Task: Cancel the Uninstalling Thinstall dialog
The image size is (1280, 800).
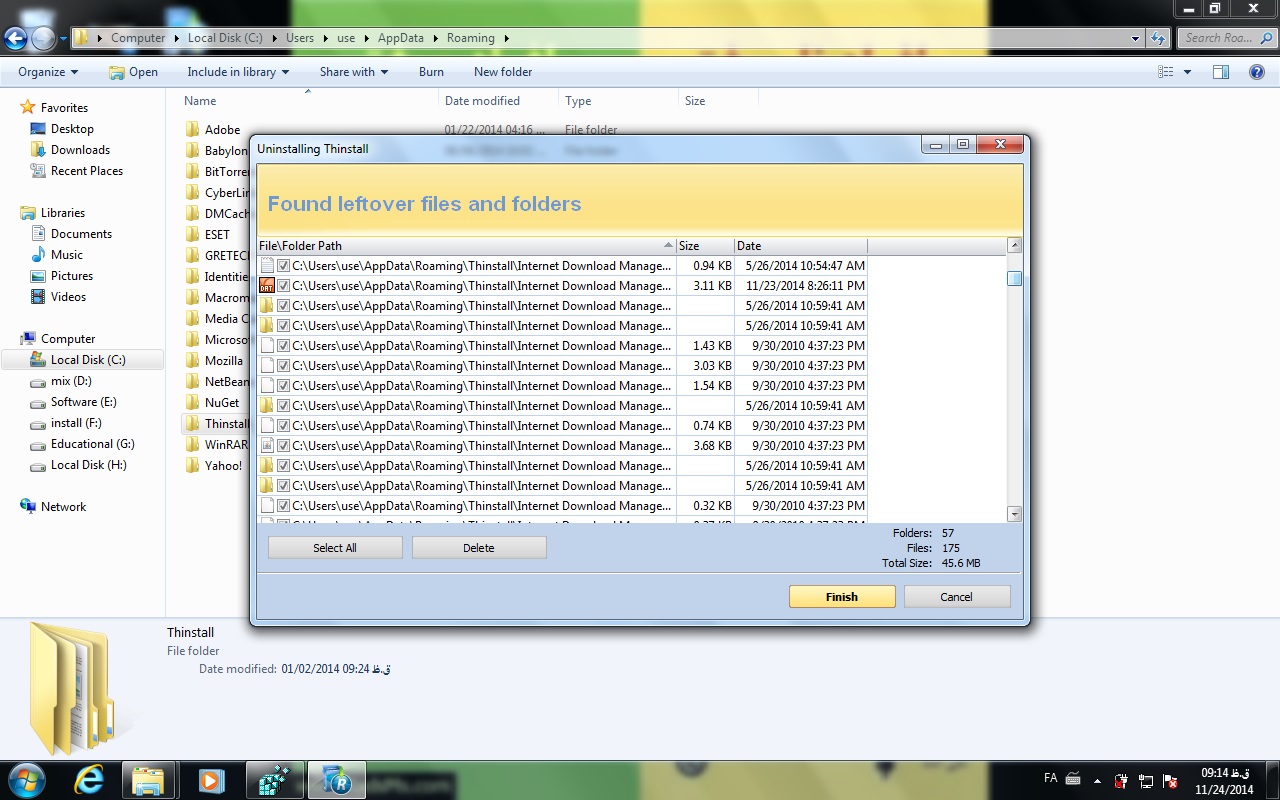Action: (x=957, y=597)
